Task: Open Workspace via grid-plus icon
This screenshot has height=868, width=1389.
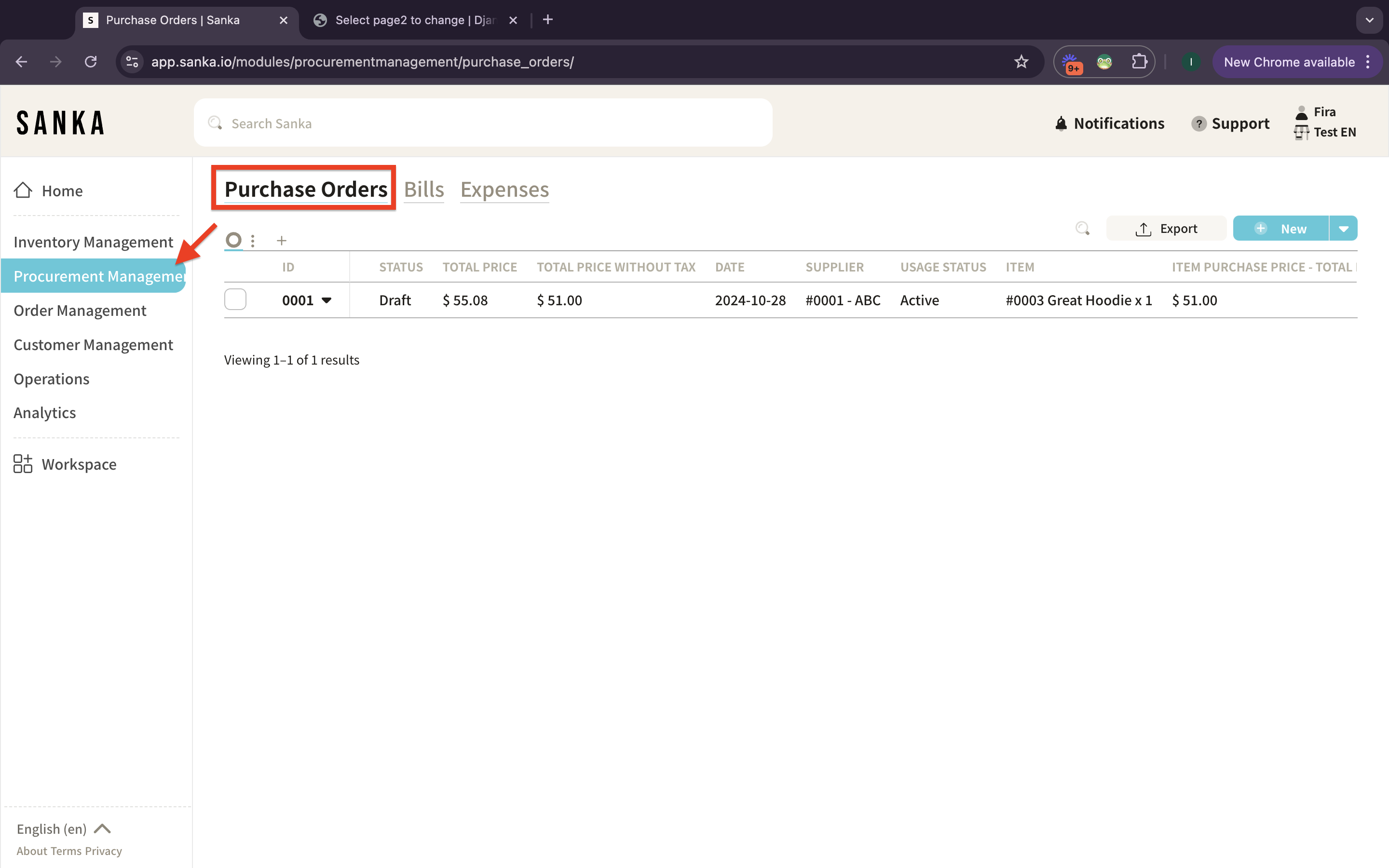Action: (x=23, y=463)
